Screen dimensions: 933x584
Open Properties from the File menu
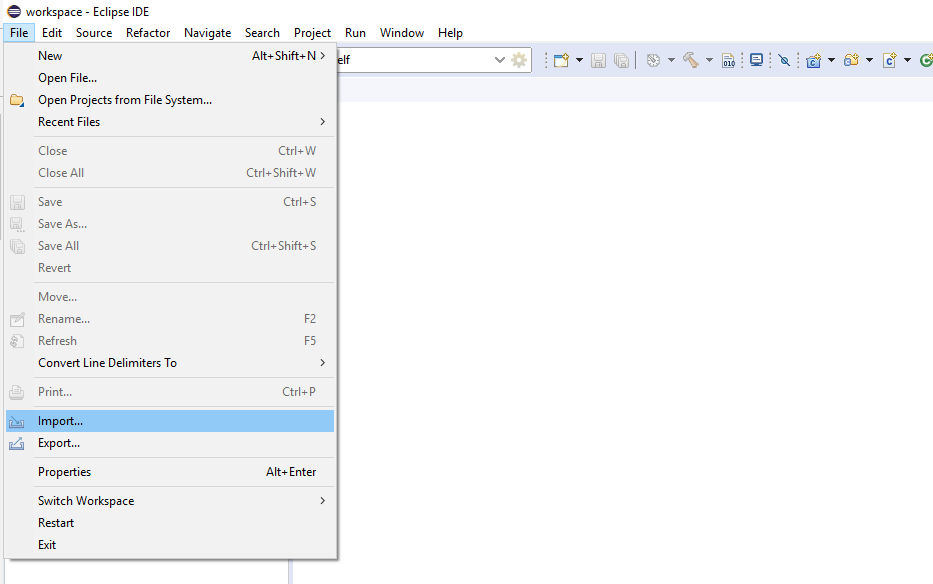pos(170,472)
